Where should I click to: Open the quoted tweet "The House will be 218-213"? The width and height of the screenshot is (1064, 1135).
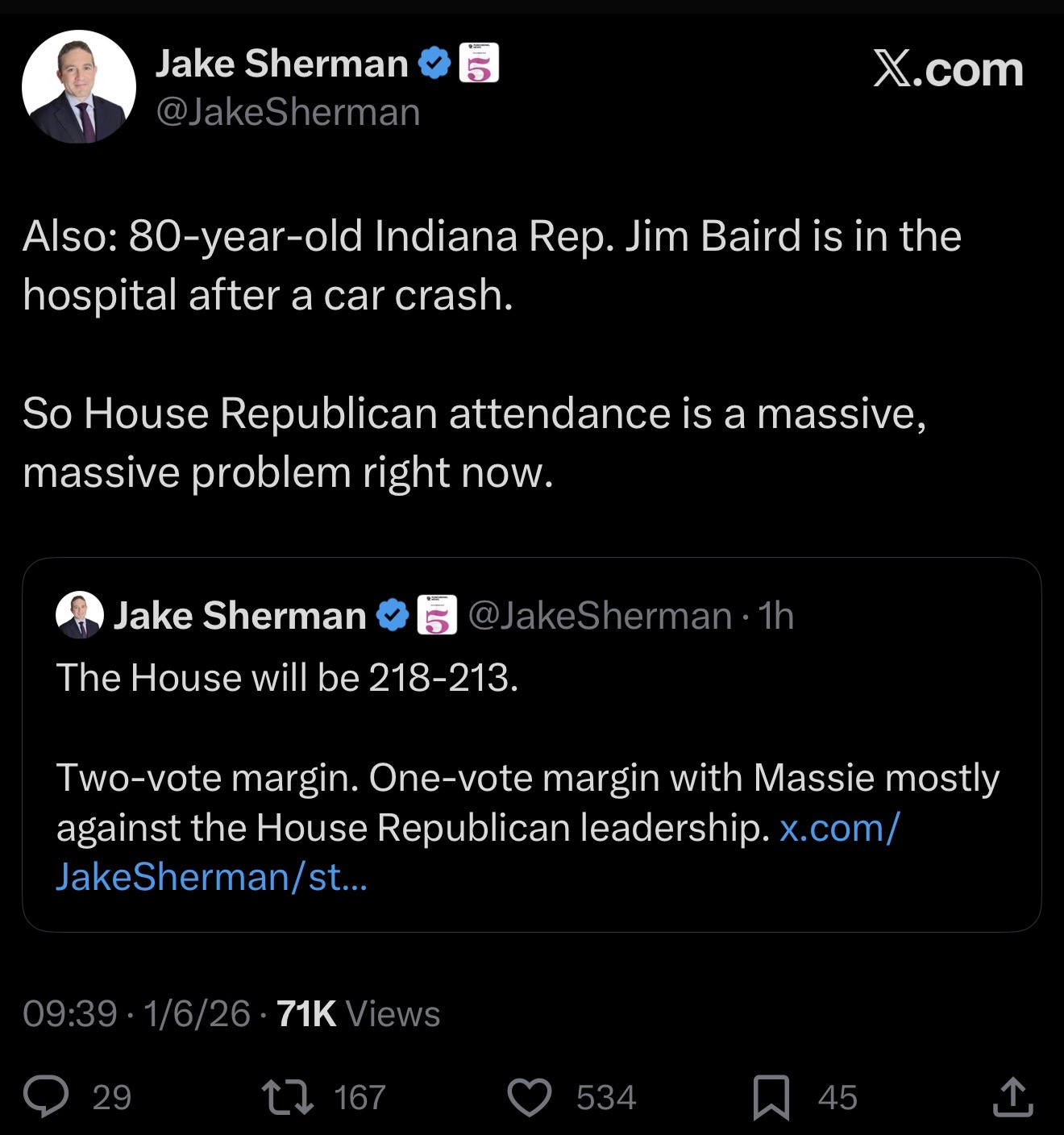click(x=287, y=678)
